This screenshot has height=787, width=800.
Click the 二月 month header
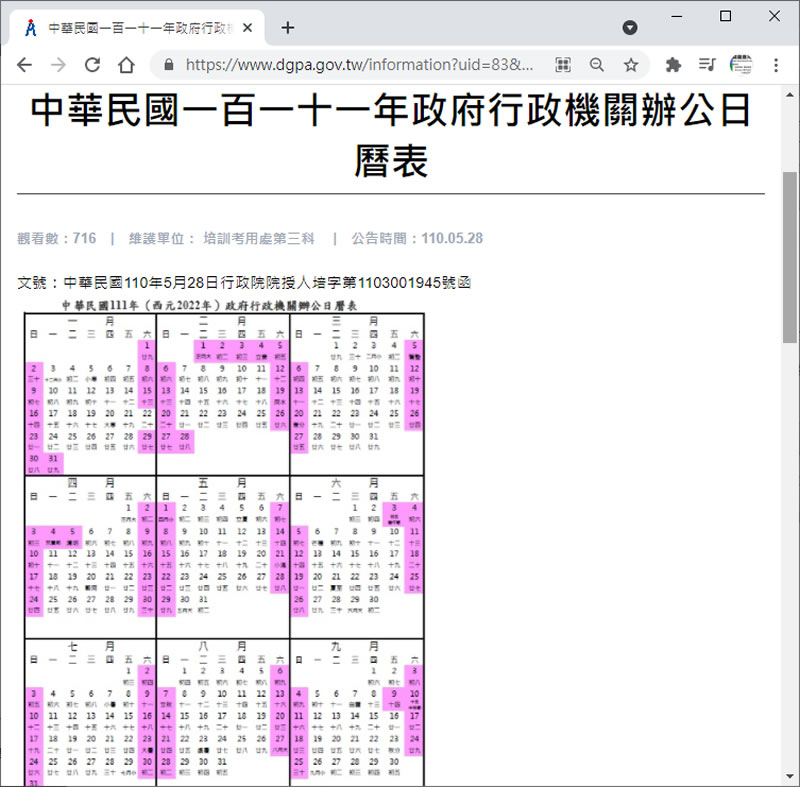point(222,321)
